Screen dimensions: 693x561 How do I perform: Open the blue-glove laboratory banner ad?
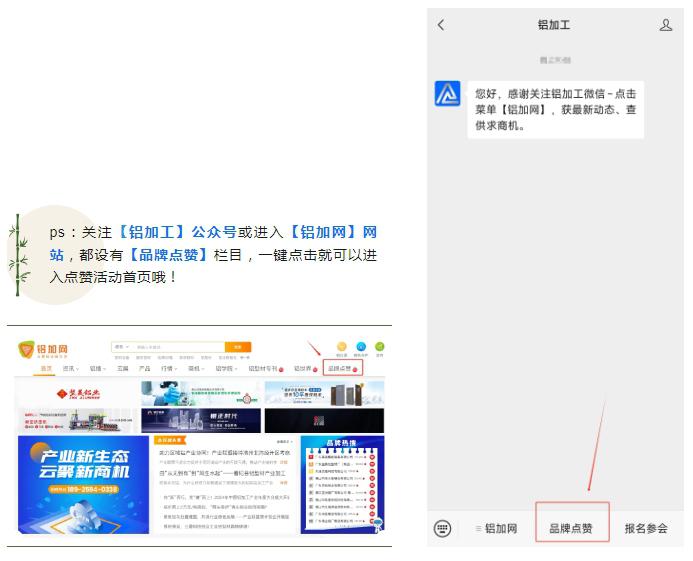click(201, 393)
